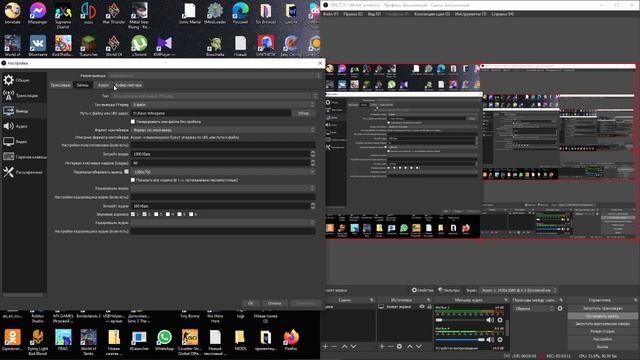Open source properties gear in Sources toolbar
This screenshot has width=640, height=360.
[399, 347]
